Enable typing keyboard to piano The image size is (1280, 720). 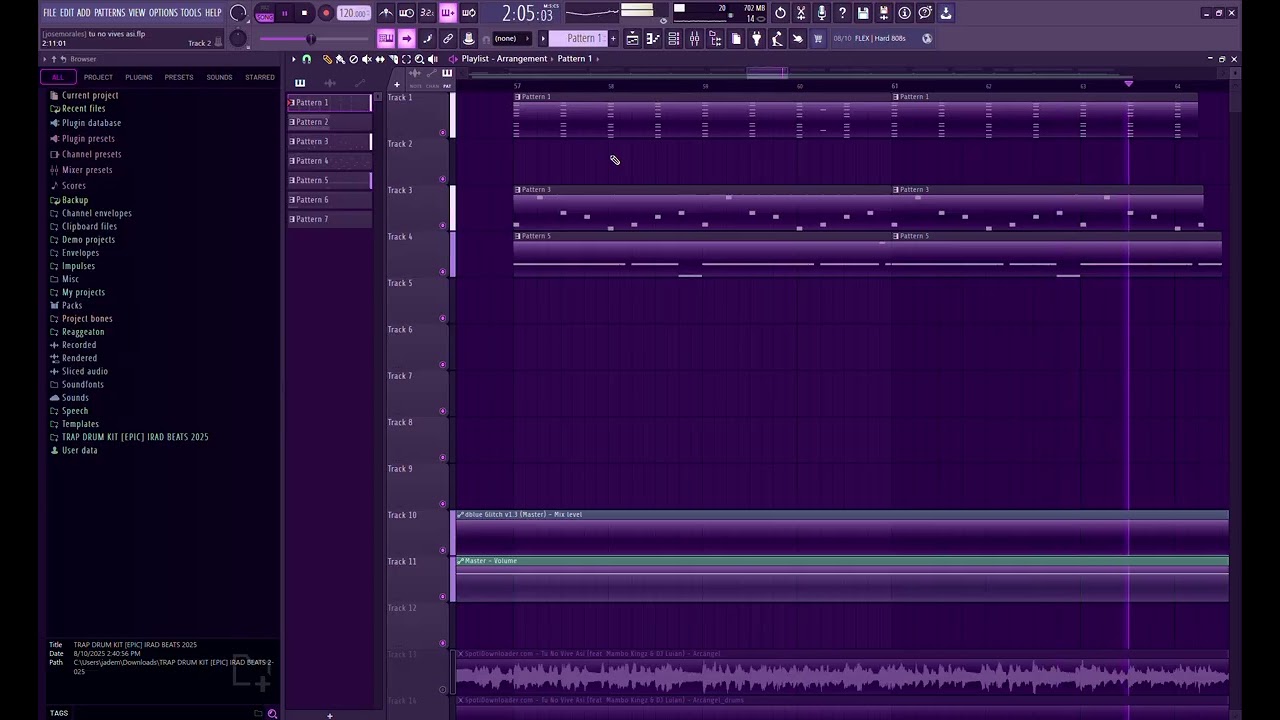pyautogui.click(x=386, y=39)
